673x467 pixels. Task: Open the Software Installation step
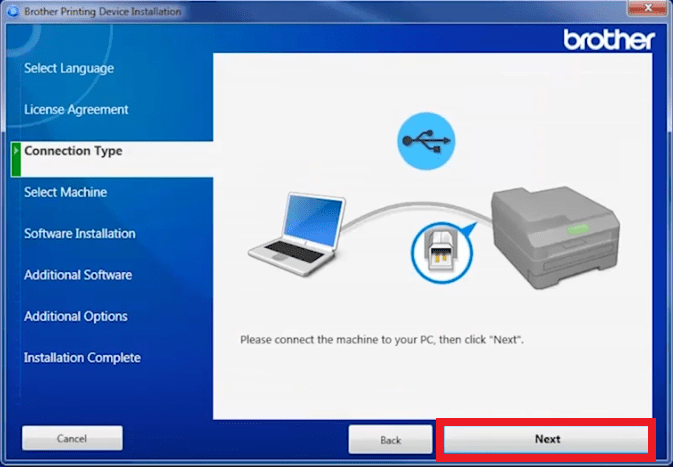coord(80,234)
